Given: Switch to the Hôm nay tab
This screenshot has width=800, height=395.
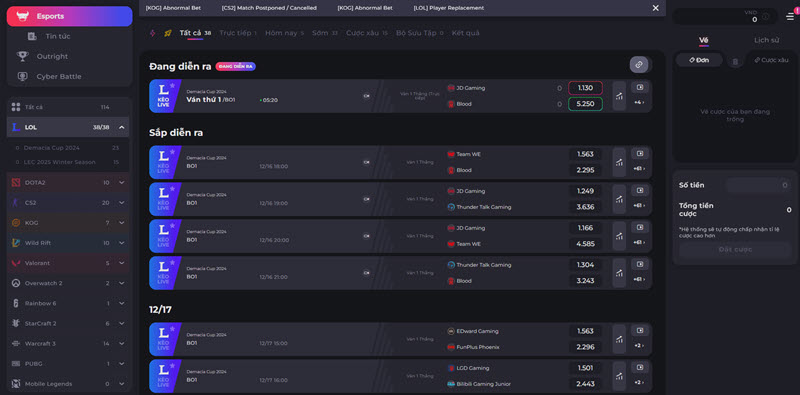Looking at the screenshot, I should click(x=284, y=33).
